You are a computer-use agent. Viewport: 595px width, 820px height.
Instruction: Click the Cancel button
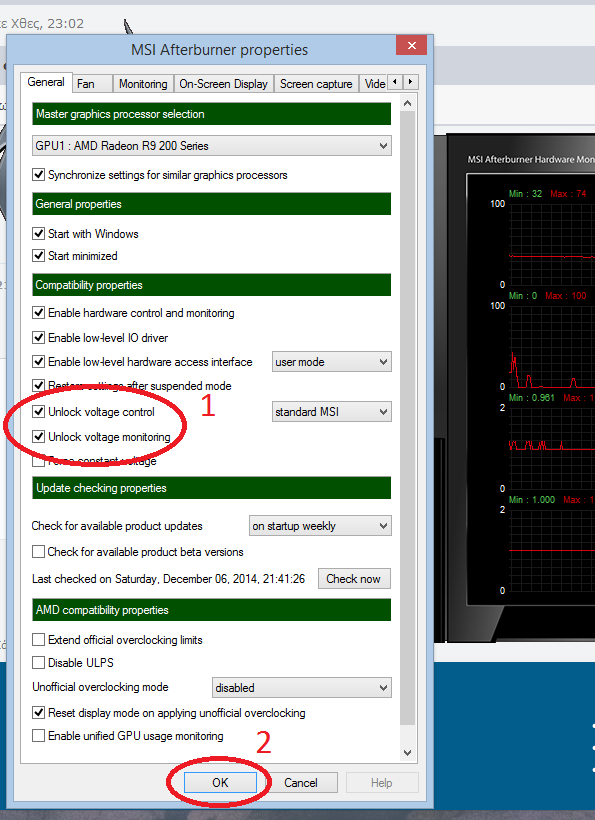[301, 782]
